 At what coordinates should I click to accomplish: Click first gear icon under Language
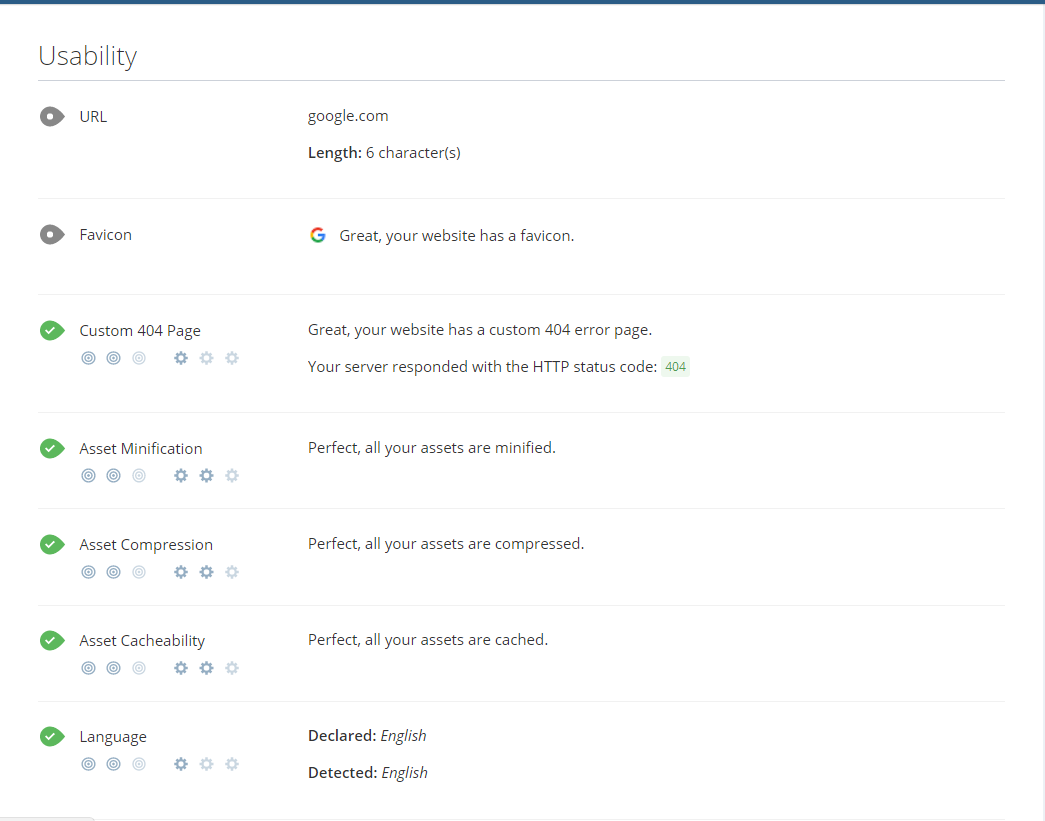(181, 764)
